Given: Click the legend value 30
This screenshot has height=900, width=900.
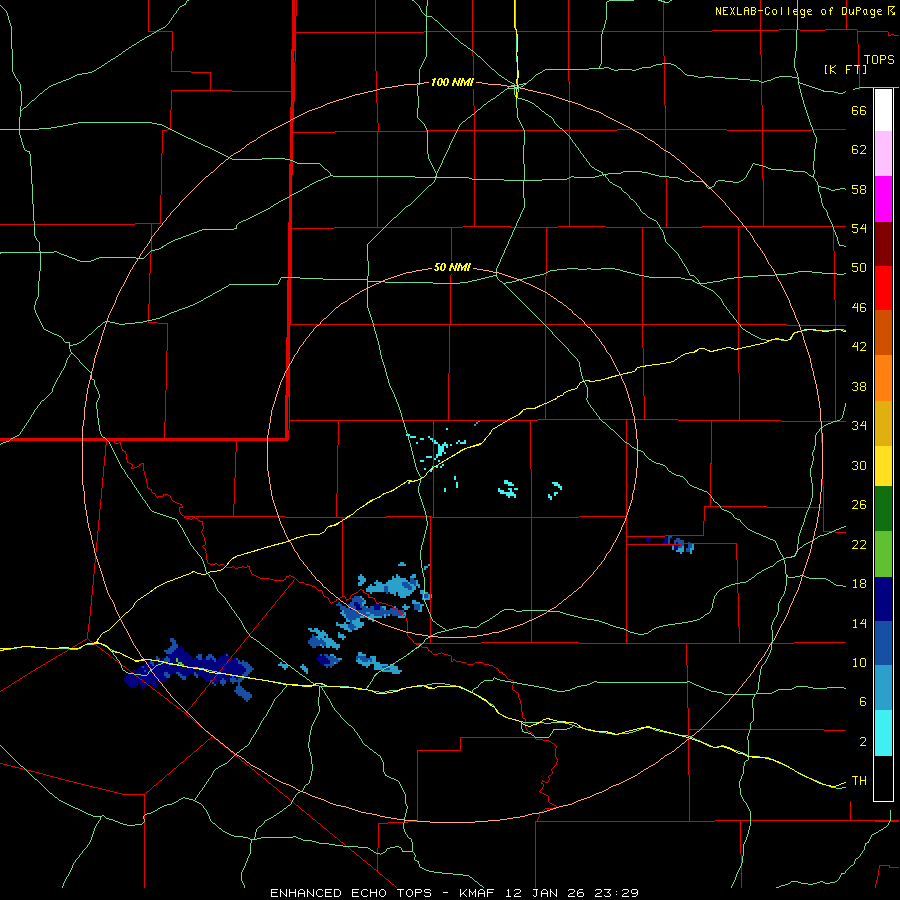Looking at the screenshot, I should [859, 465].
